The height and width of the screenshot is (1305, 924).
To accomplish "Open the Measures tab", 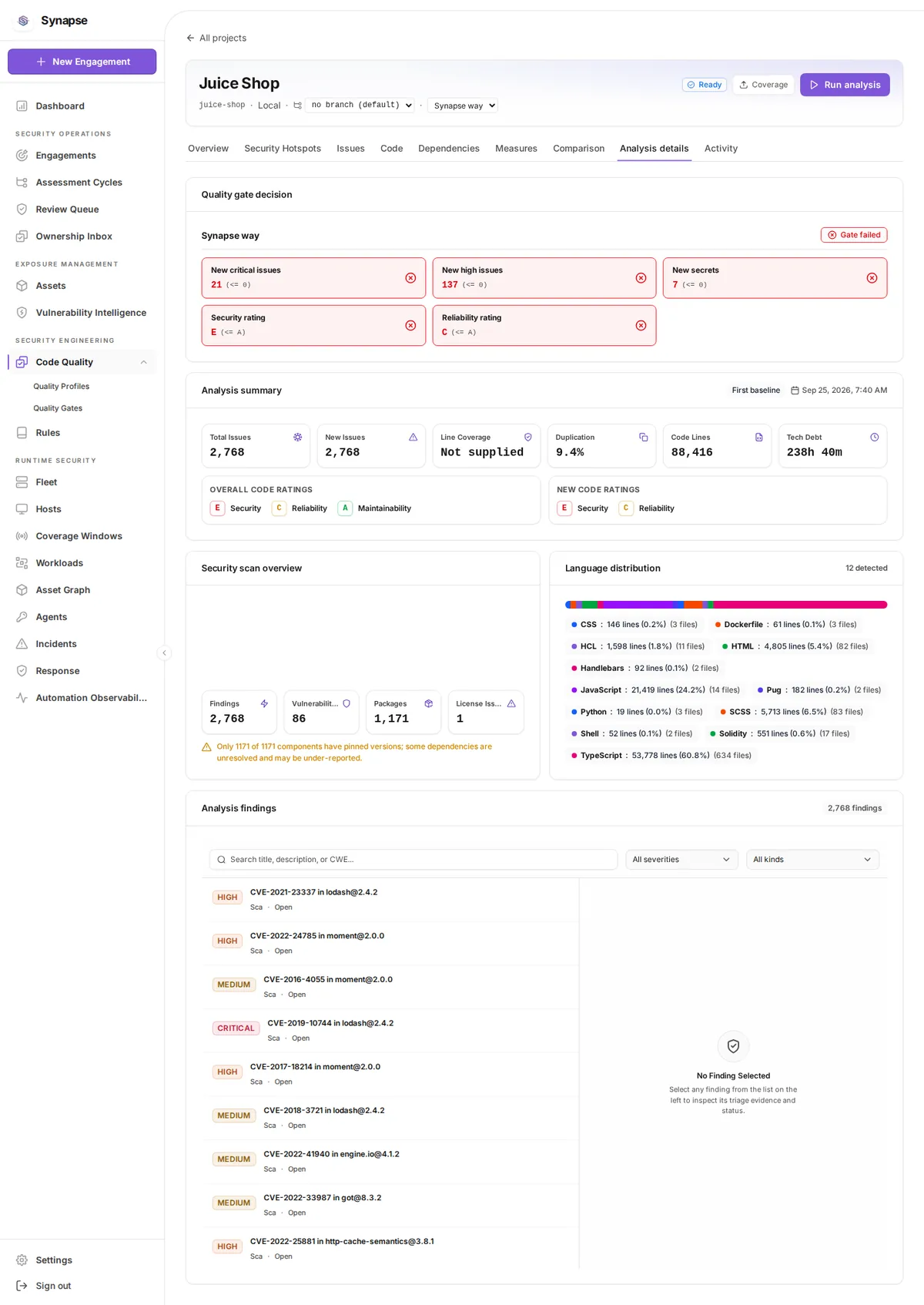I will 516,149.
